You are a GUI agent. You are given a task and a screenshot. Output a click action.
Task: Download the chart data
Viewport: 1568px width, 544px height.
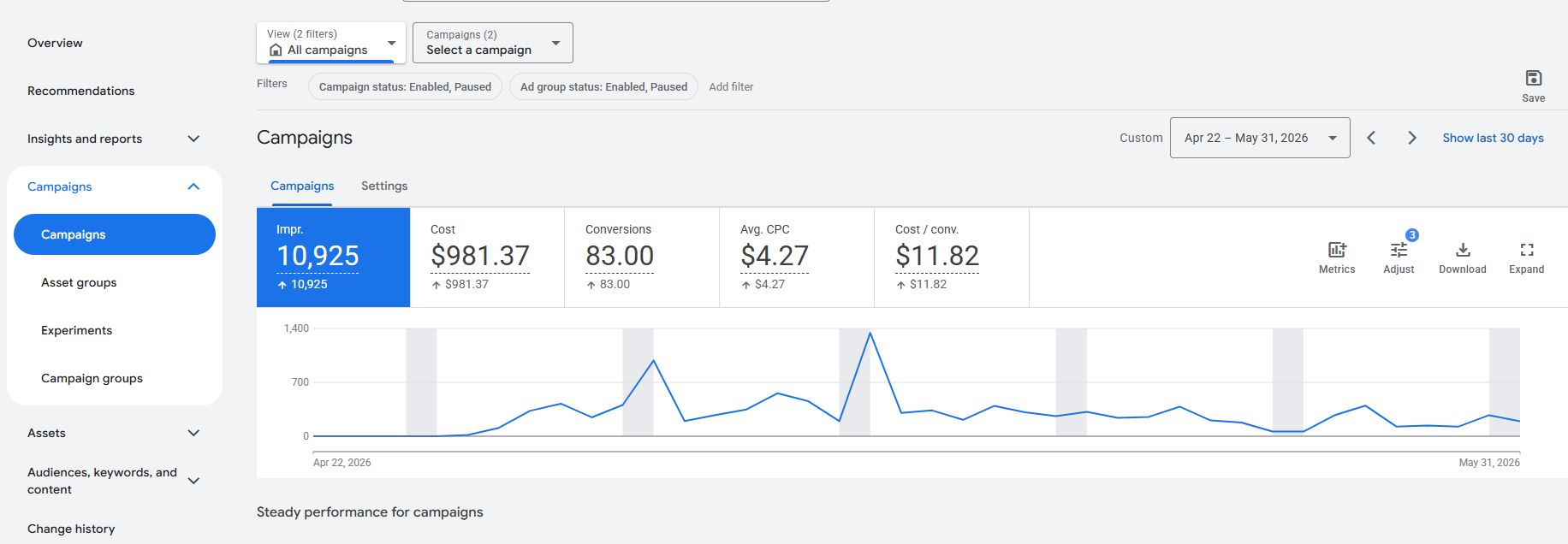click(1463, 250)
